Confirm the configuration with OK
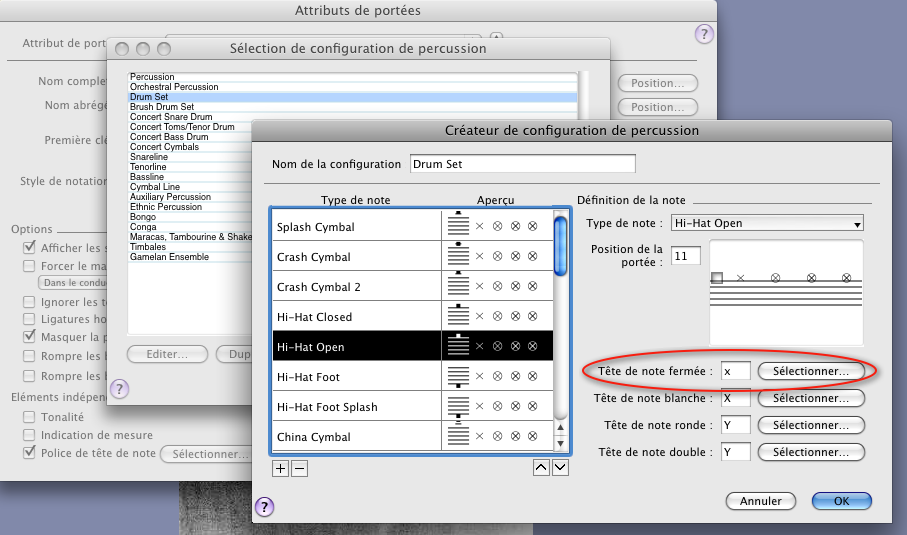Image resolution: width=907 pixels, height=535 pixels. click(841, 501)
